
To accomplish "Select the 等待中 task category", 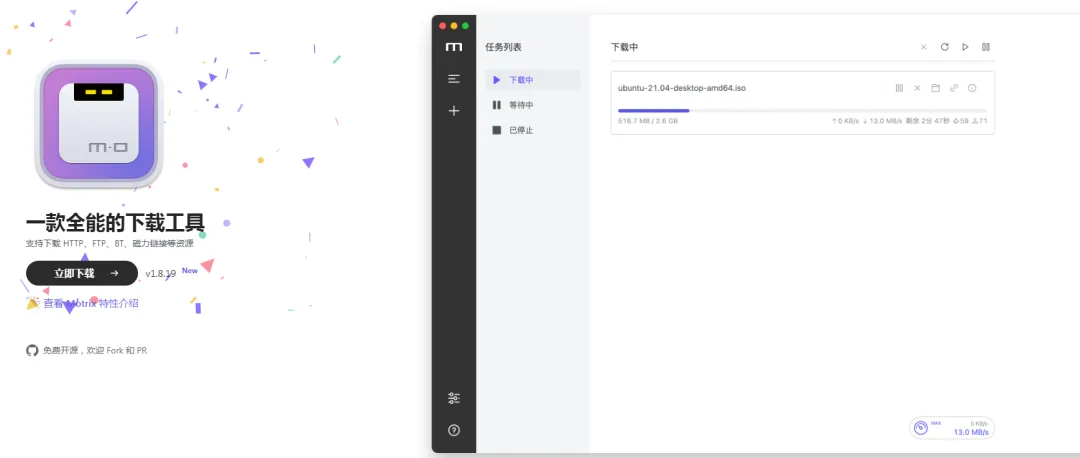I will [533, 105].
